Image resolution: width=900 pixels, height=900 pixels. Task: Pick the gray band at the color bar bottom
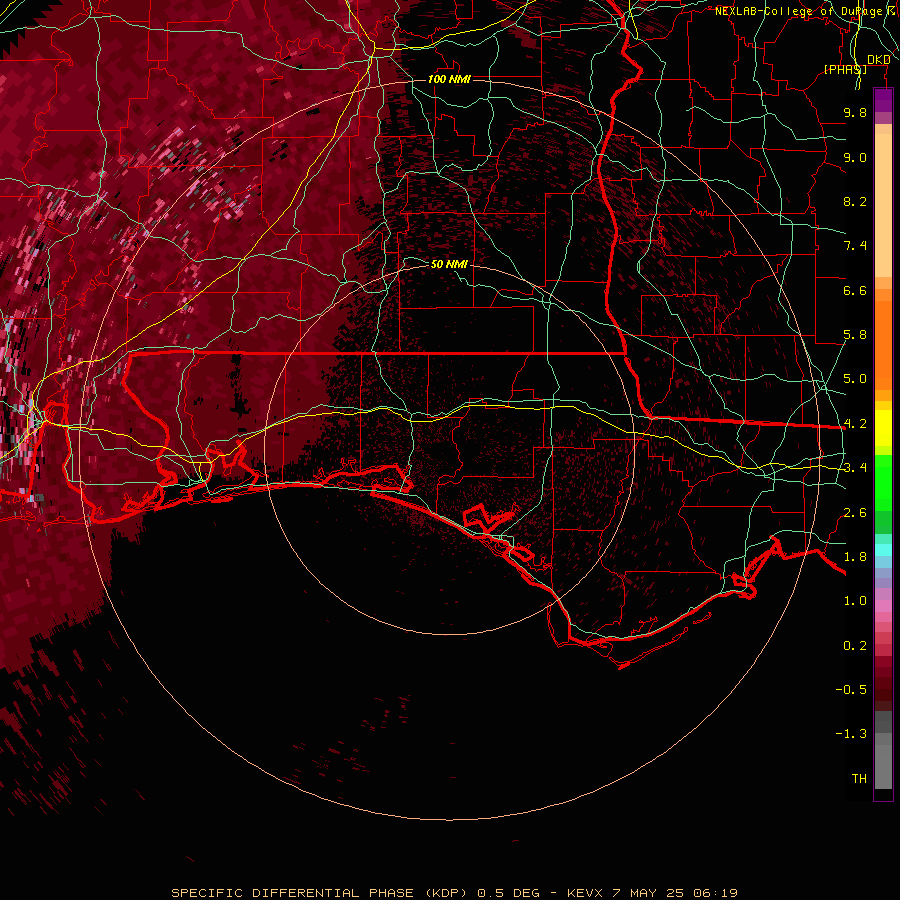point(883,766)
